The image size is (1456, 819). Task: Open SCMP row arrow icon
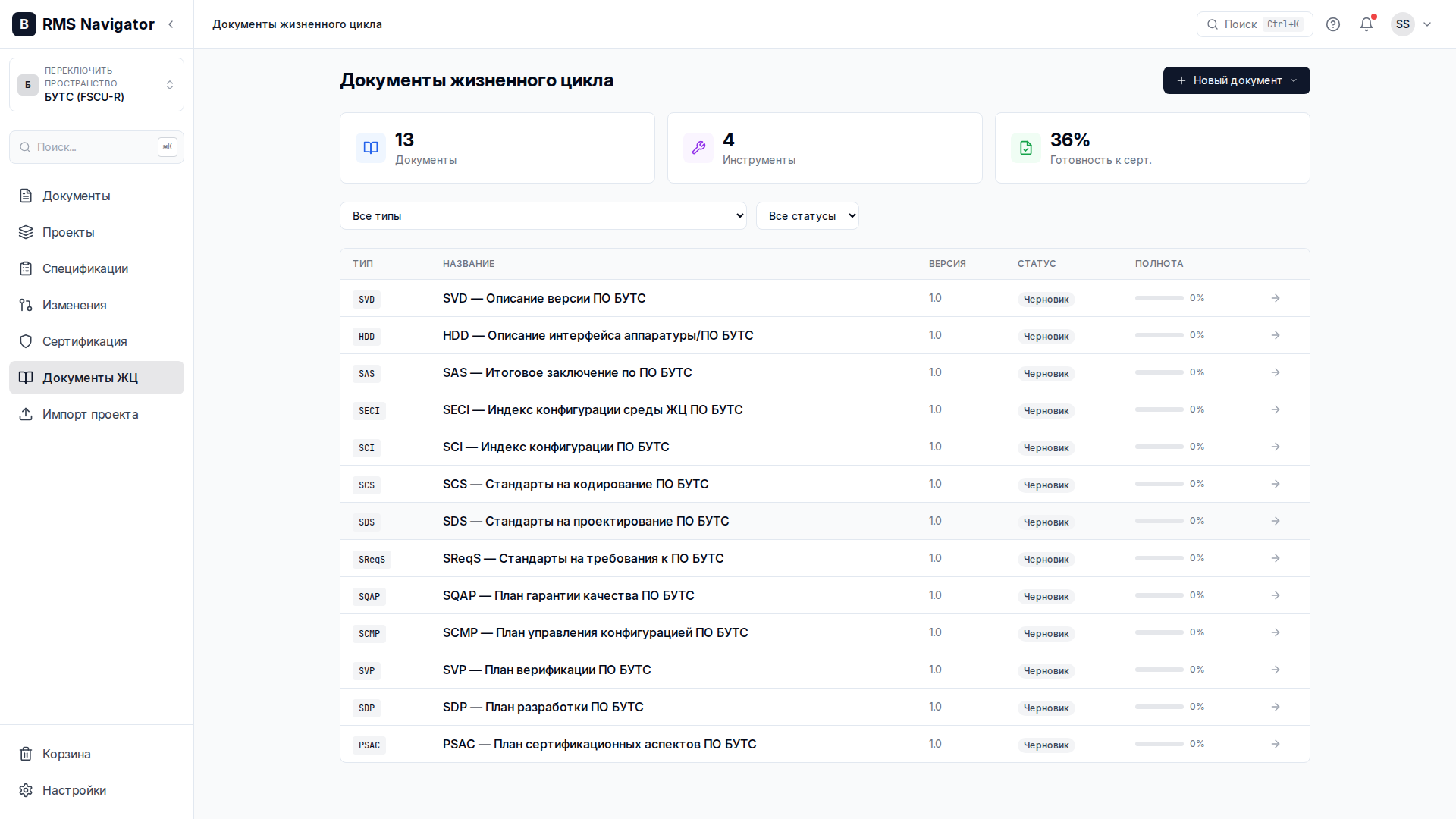1276,632
